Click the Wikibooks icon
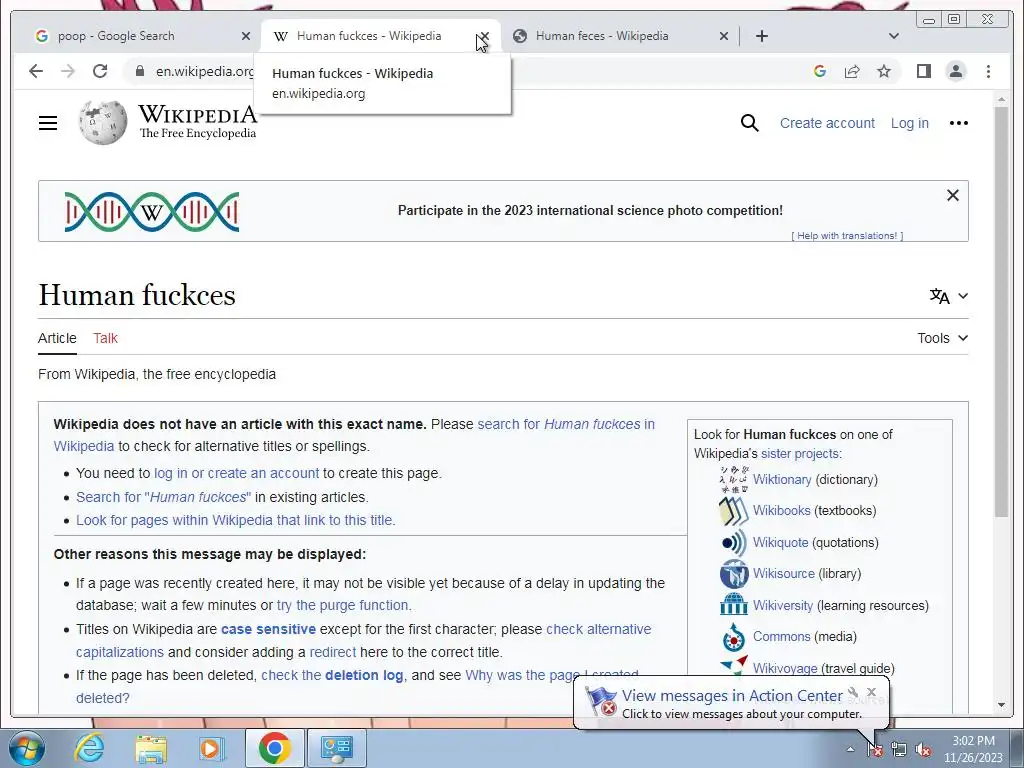 pos(733,511)
